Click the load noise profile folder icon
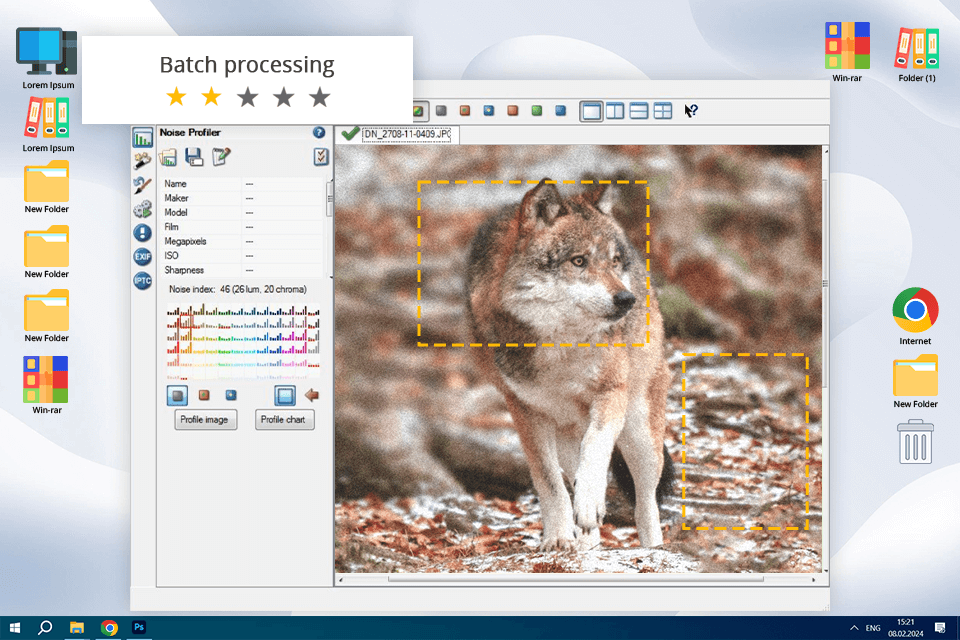This screenshot has height=640, width=960. (x=168, y=157)
